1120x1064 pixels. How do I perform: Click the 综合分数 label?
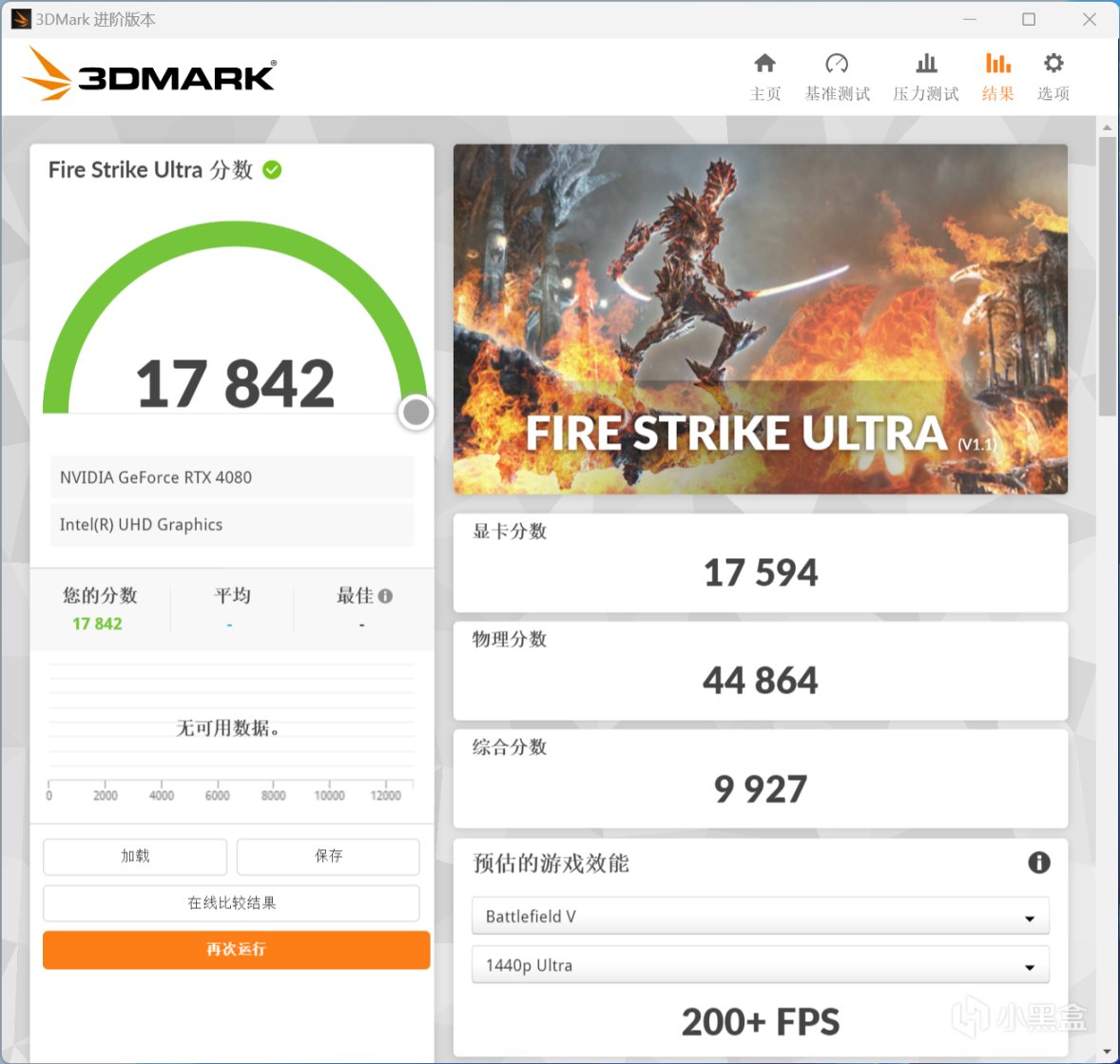pyautogui.click(x=510, y=747)
